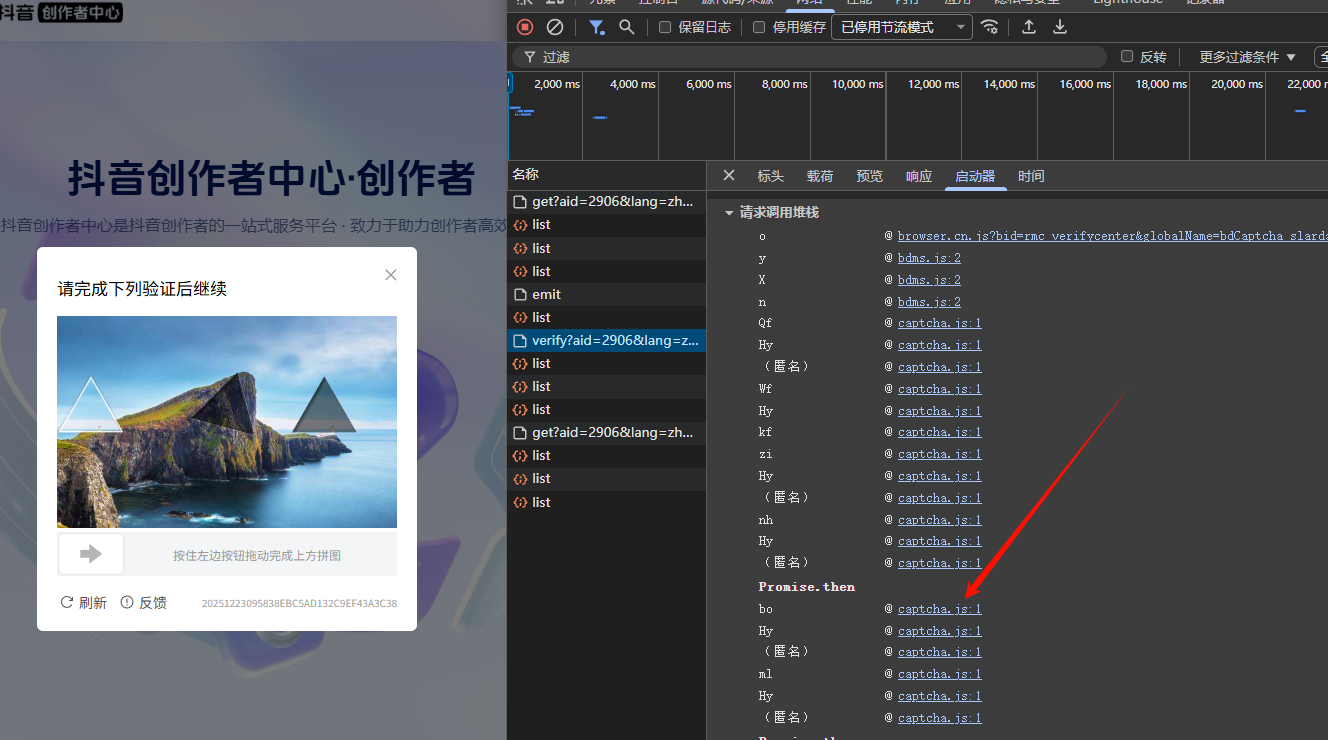
Task: Select the emit request row
Action: [x=606, y=294]
